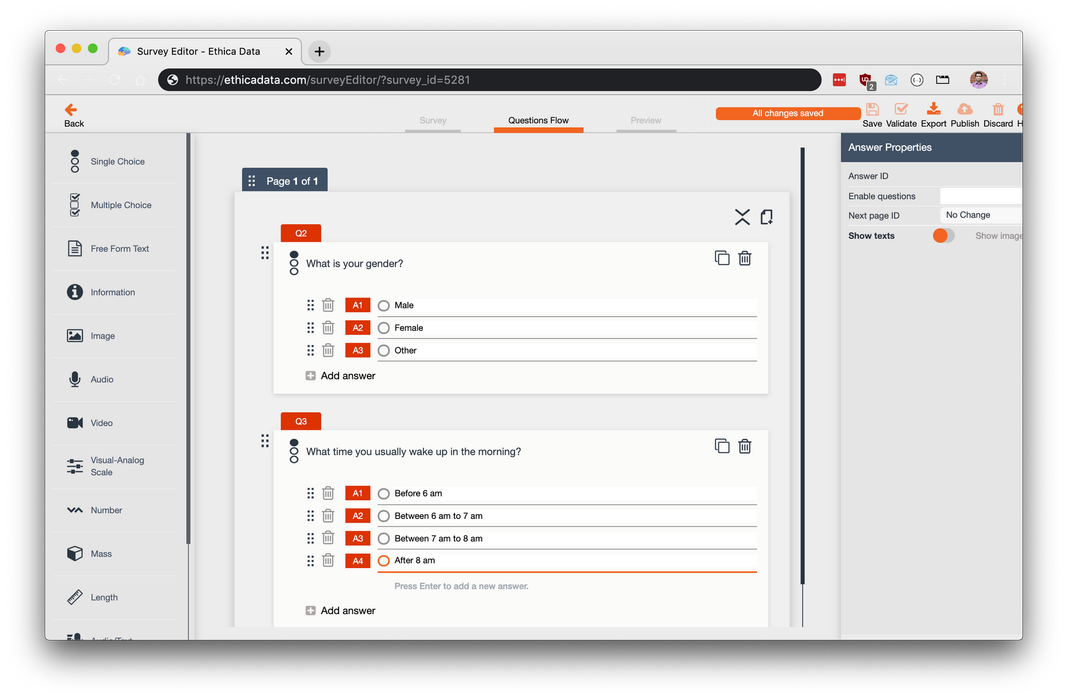The width and height of the screenshot is (1068, 700).
Task: Toggle the Show texts switch
Action: 943,236
